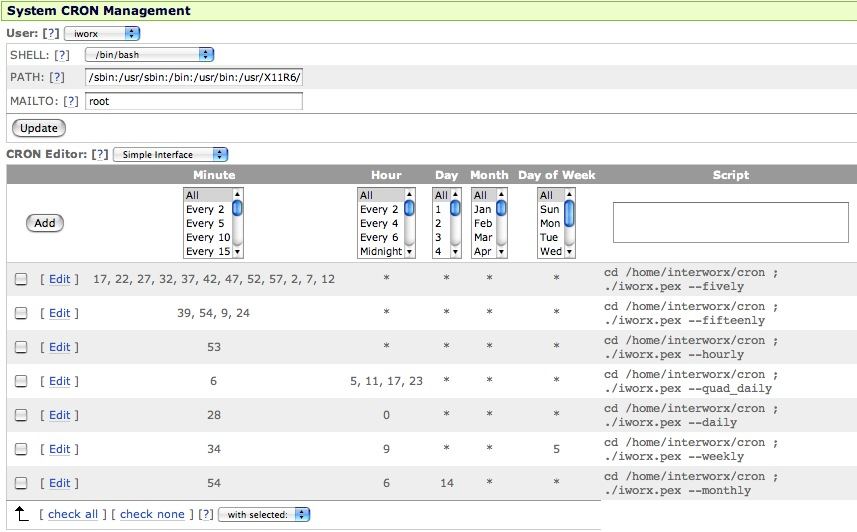The height and width of the screenshot is (532, 857).
Task: Open help [?] next to CRON Editor
Action: click(100, 154)
